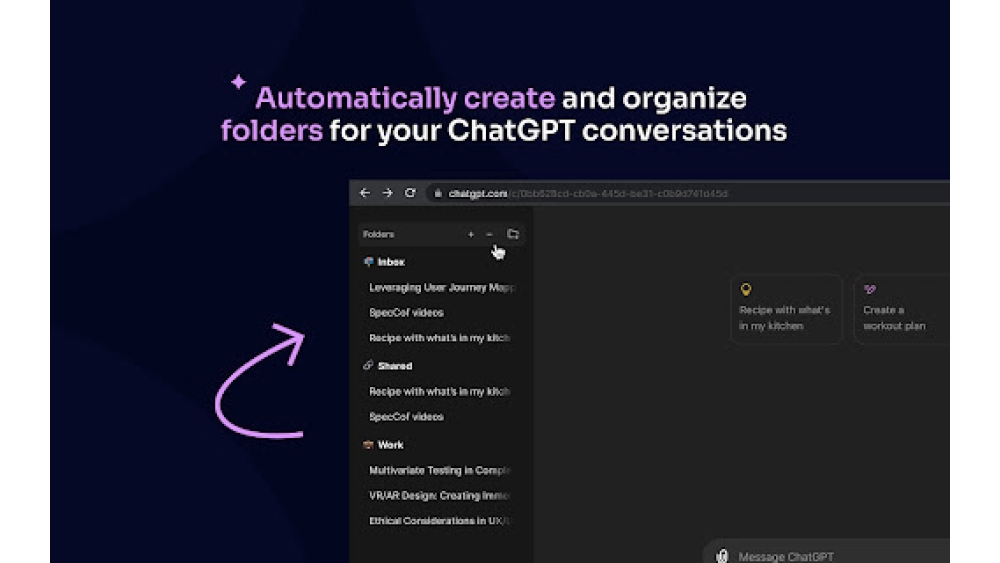Focus the chatgpt.com address bar

click(x=689, y=193)
